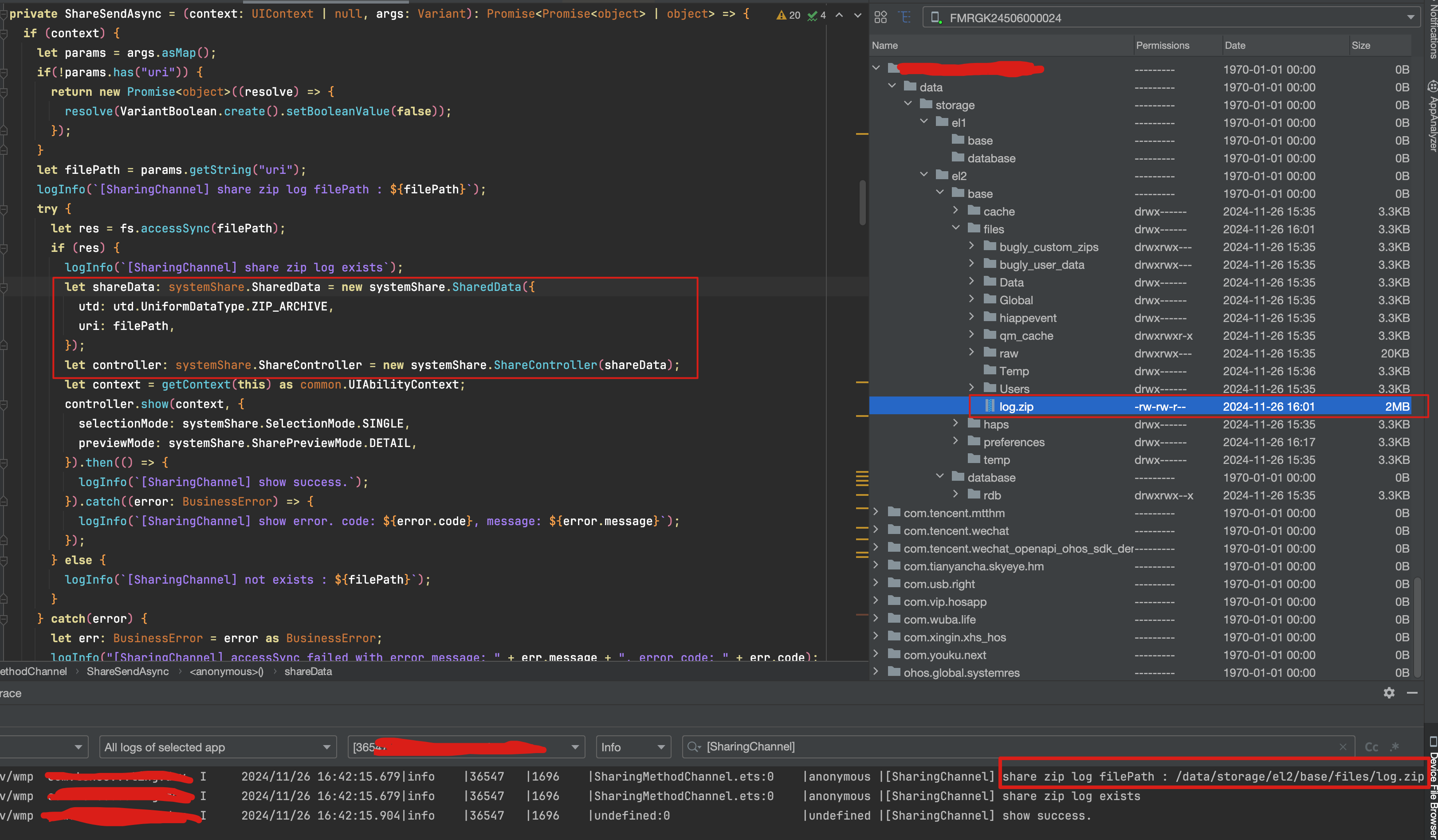Go to previous highlighted problem arrow
This screenshot has height=840, width=1438.
pos(839,16)
